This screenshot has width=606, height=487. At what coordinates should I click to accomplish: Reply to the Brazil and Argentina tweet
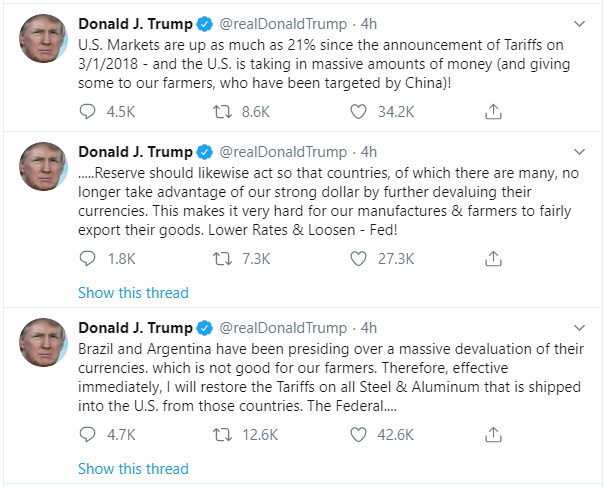point(86,434)
